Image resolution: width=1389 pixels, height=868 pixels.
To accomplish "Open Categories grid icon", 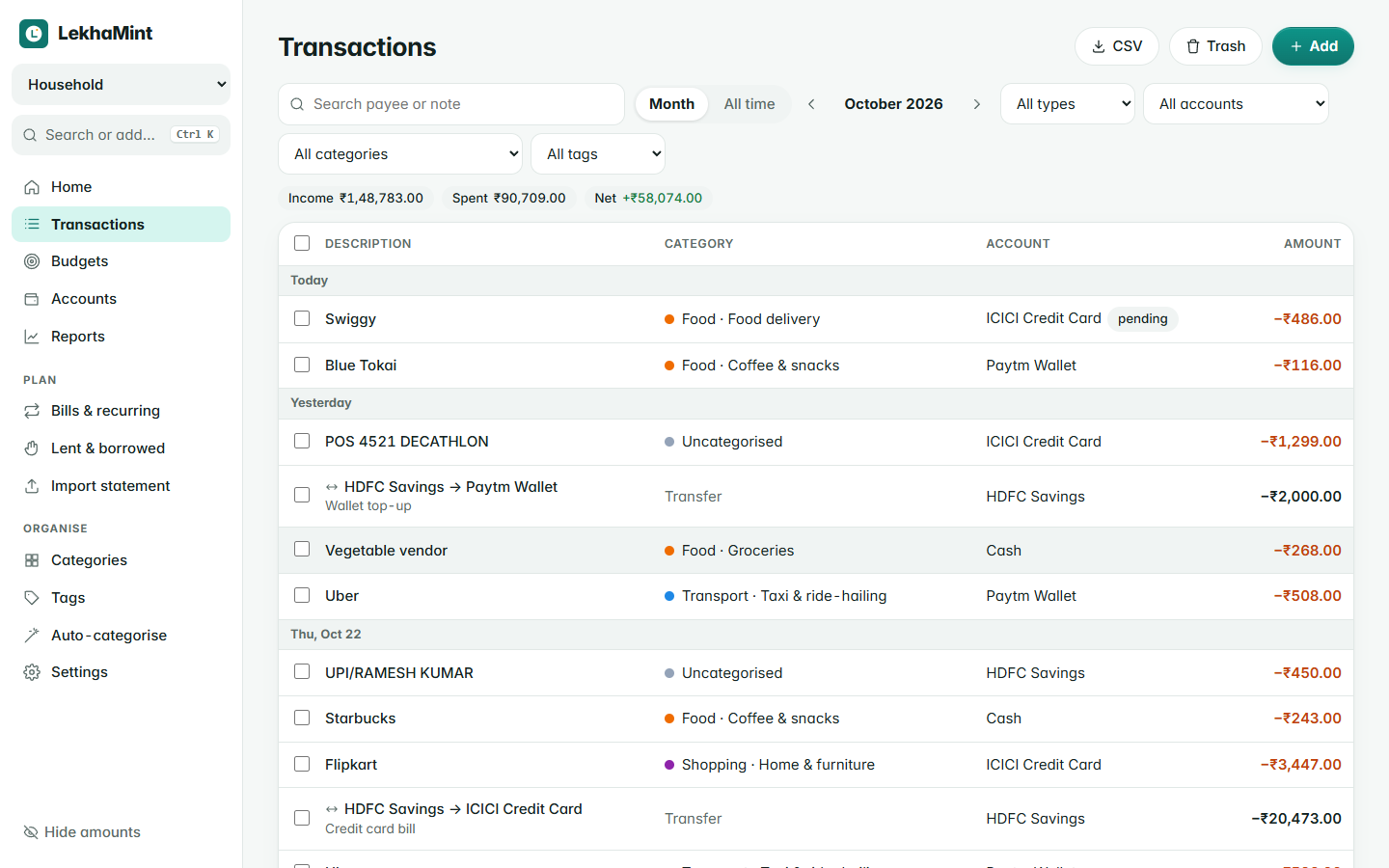I will click(x=32, y=560).
